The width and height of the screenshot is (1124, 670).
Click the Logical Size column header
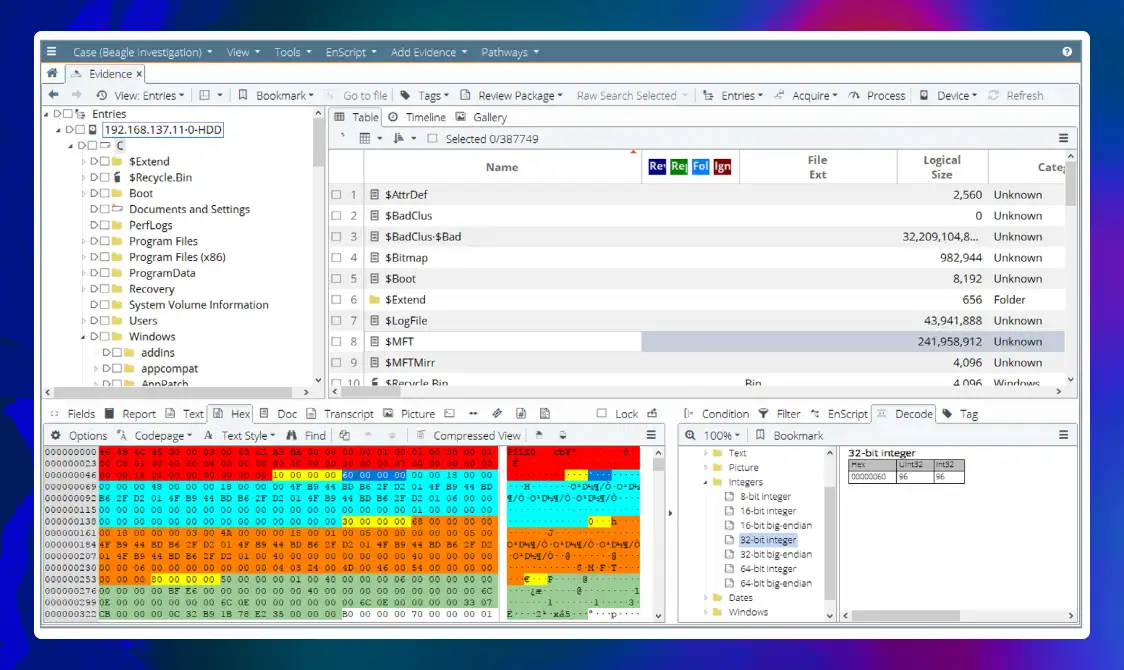pos(942,167)
